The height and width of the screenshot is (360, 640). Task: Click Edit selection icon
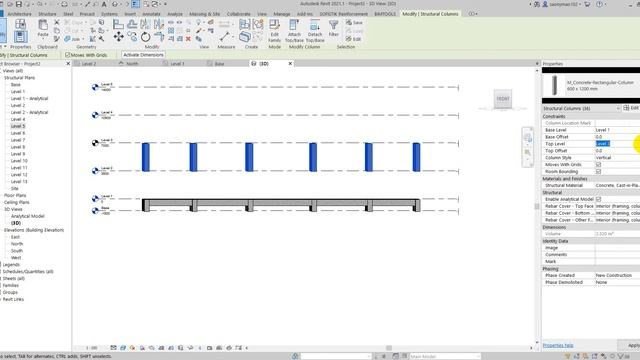pos(353,39)
